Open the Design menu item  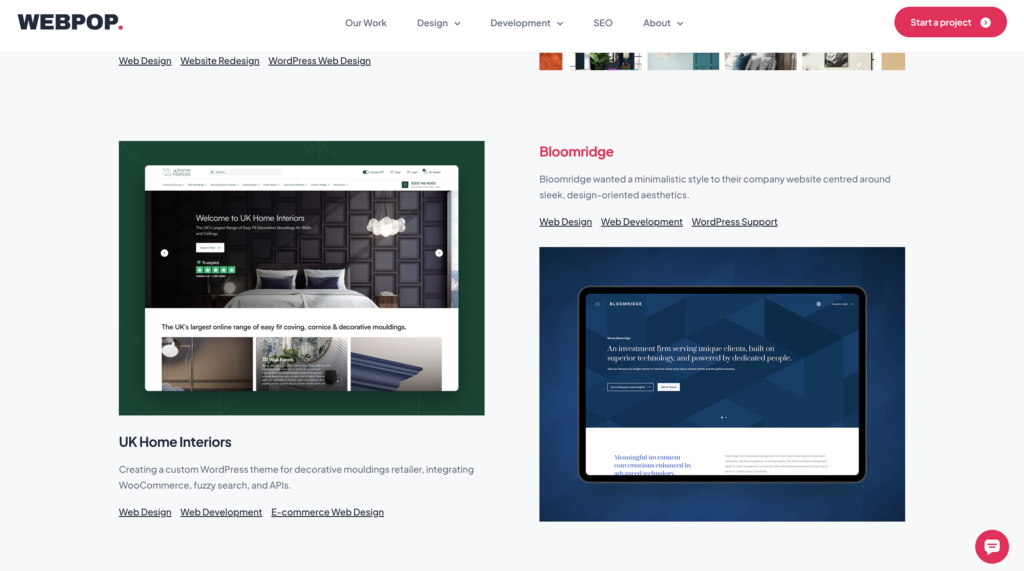(x=432, y=23)
